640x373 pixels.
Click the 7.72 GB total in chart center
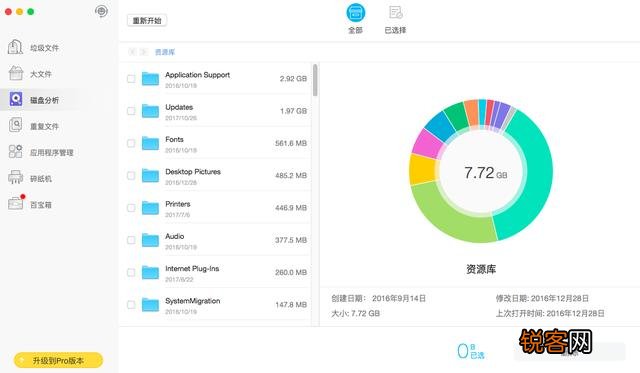pyautogui.click(x=485, y=173)
